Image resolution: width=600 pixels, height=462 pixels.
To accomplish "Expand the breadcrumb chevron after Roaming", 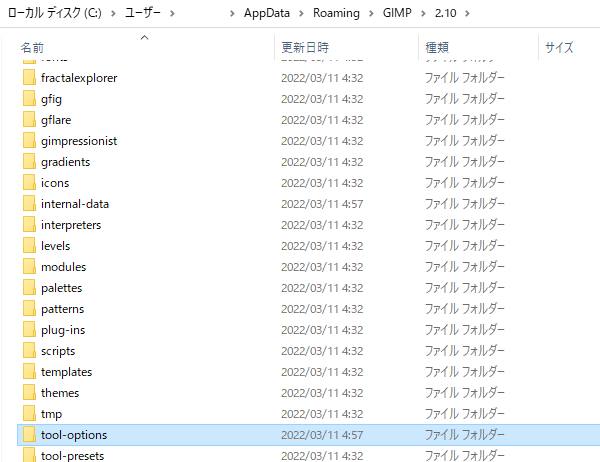I will coord(372,13).
